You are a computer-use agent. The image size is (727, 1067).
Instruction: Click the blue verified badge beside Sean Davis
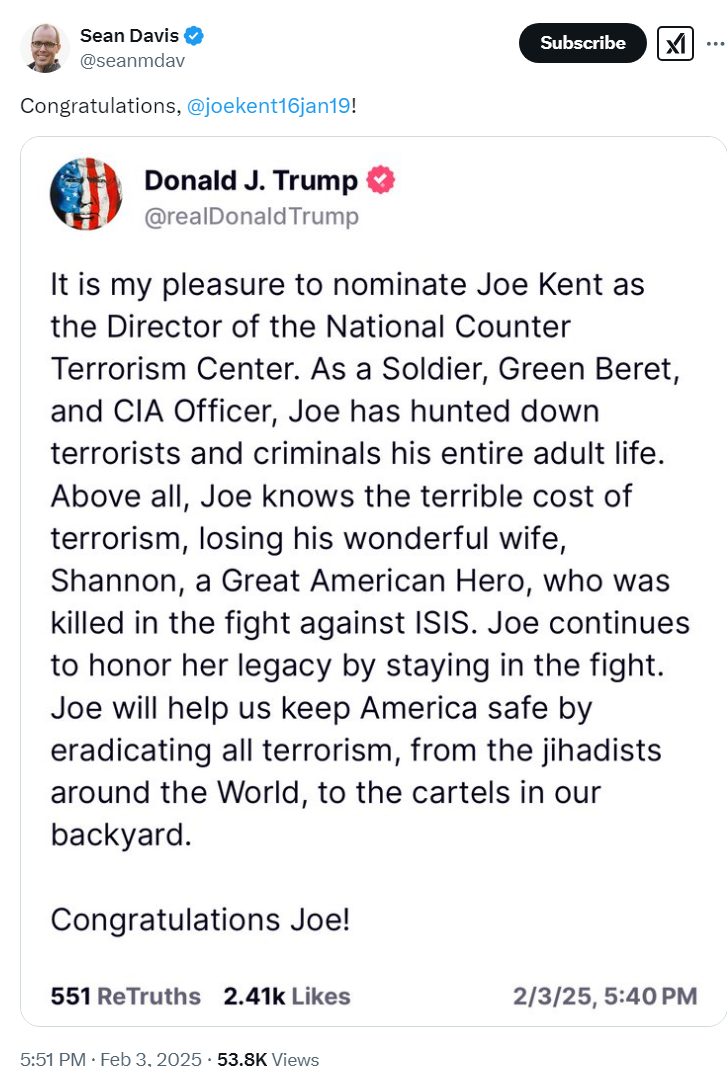(x=194, y=35)
